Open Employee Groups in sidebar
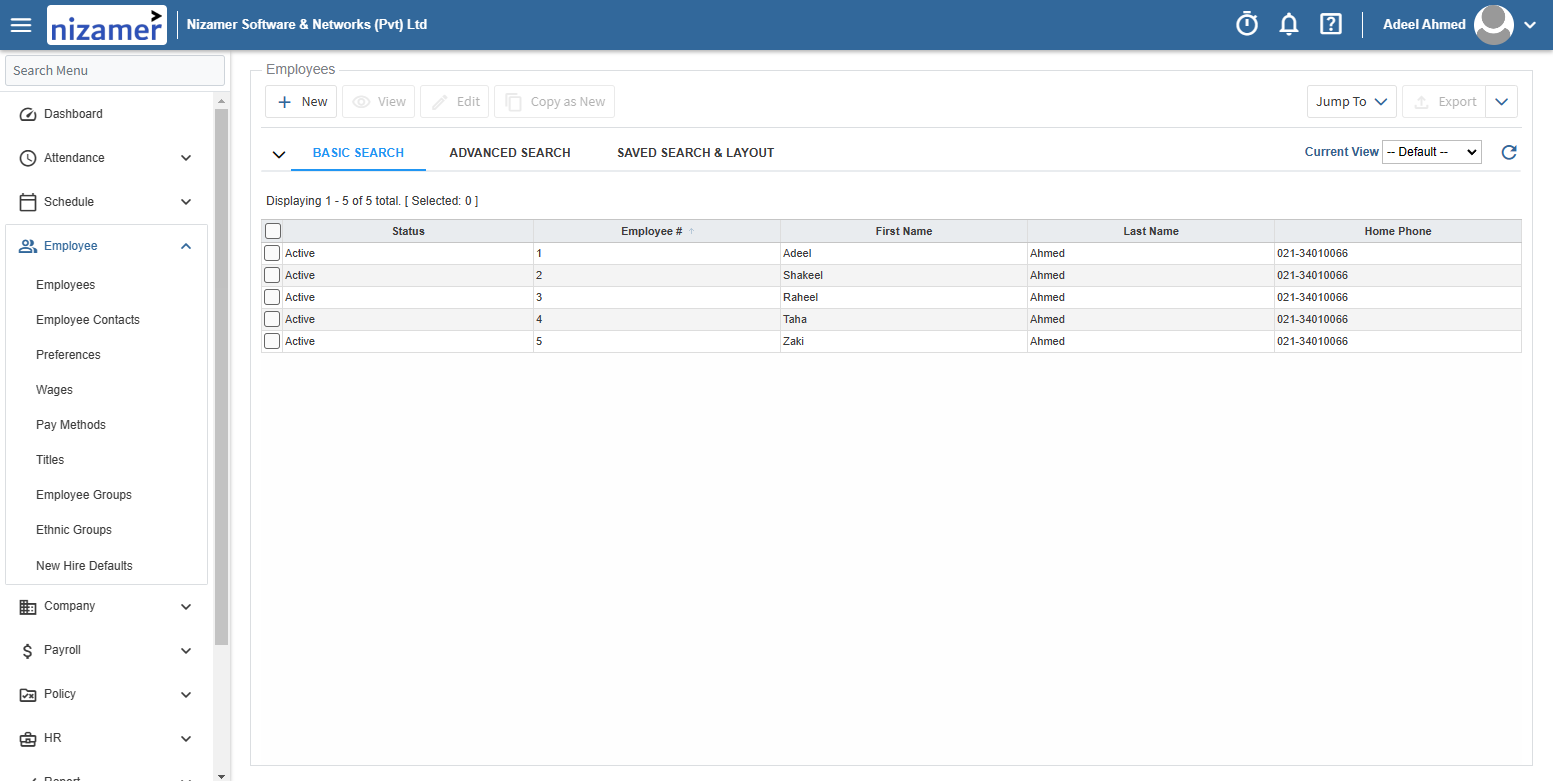 84,495
